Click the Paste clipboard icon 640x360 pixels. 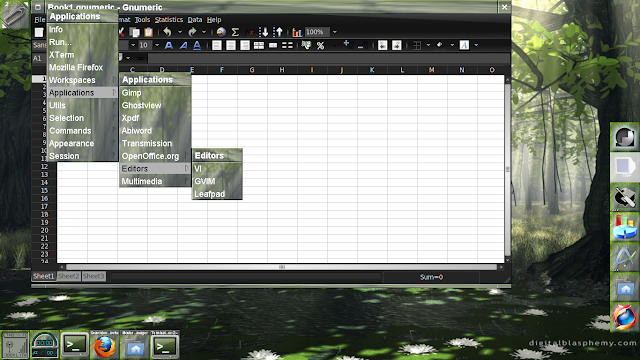tap(149, 32)
